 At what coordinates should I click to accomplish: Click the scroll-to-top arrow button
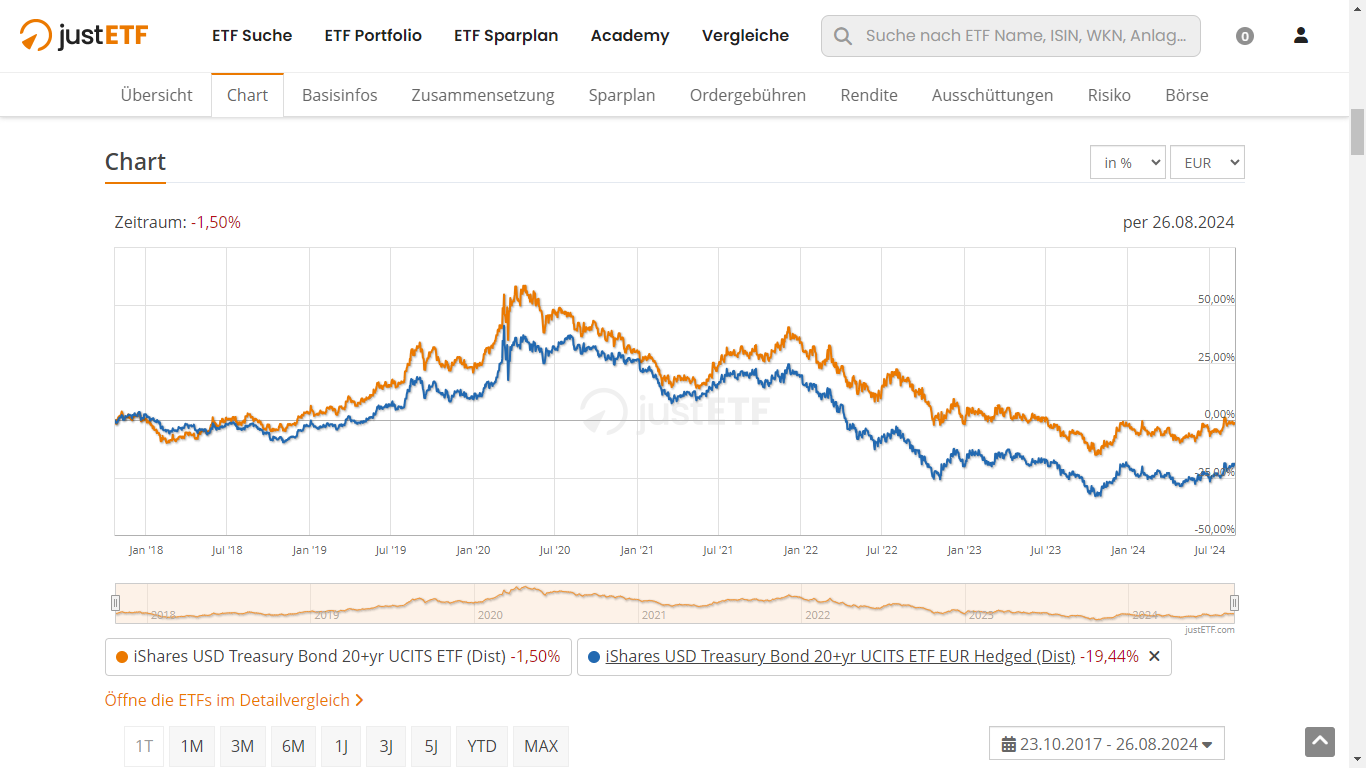tap(1320, 742)
